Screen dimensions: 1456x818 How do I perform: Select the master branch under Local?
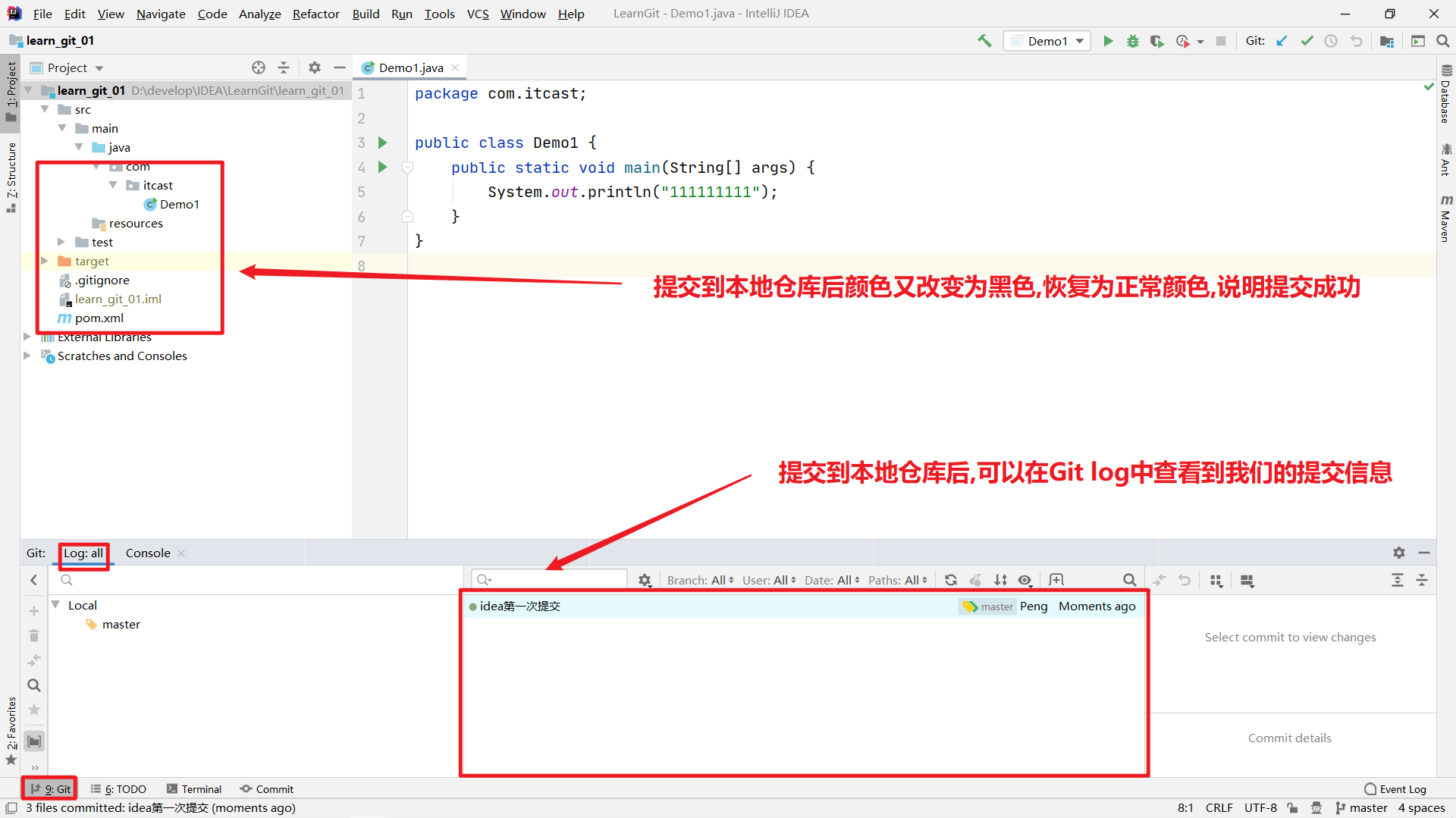(121, 624)
